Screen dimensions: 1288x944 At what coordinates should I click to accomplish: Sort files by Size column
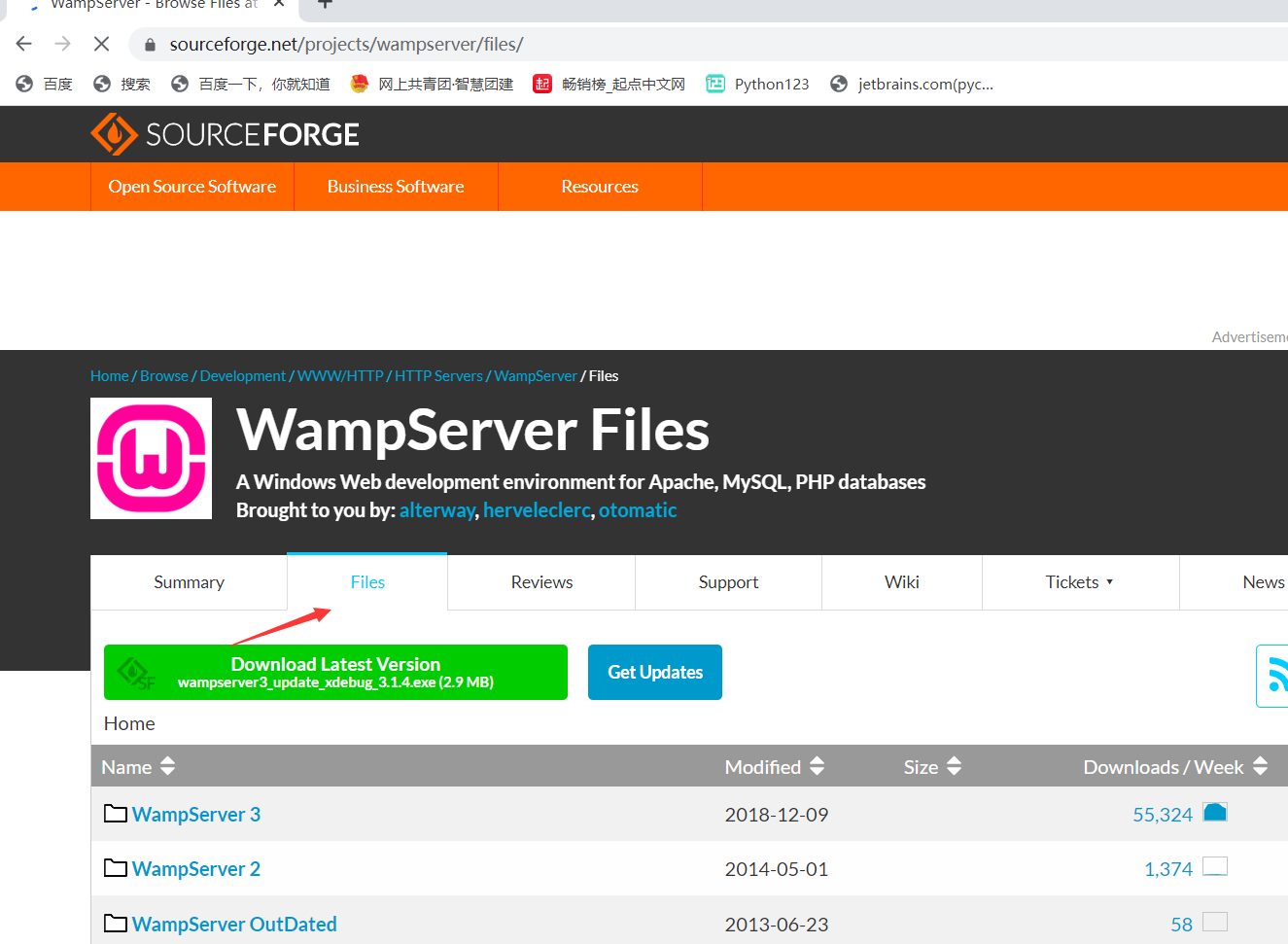coord(932,767)
